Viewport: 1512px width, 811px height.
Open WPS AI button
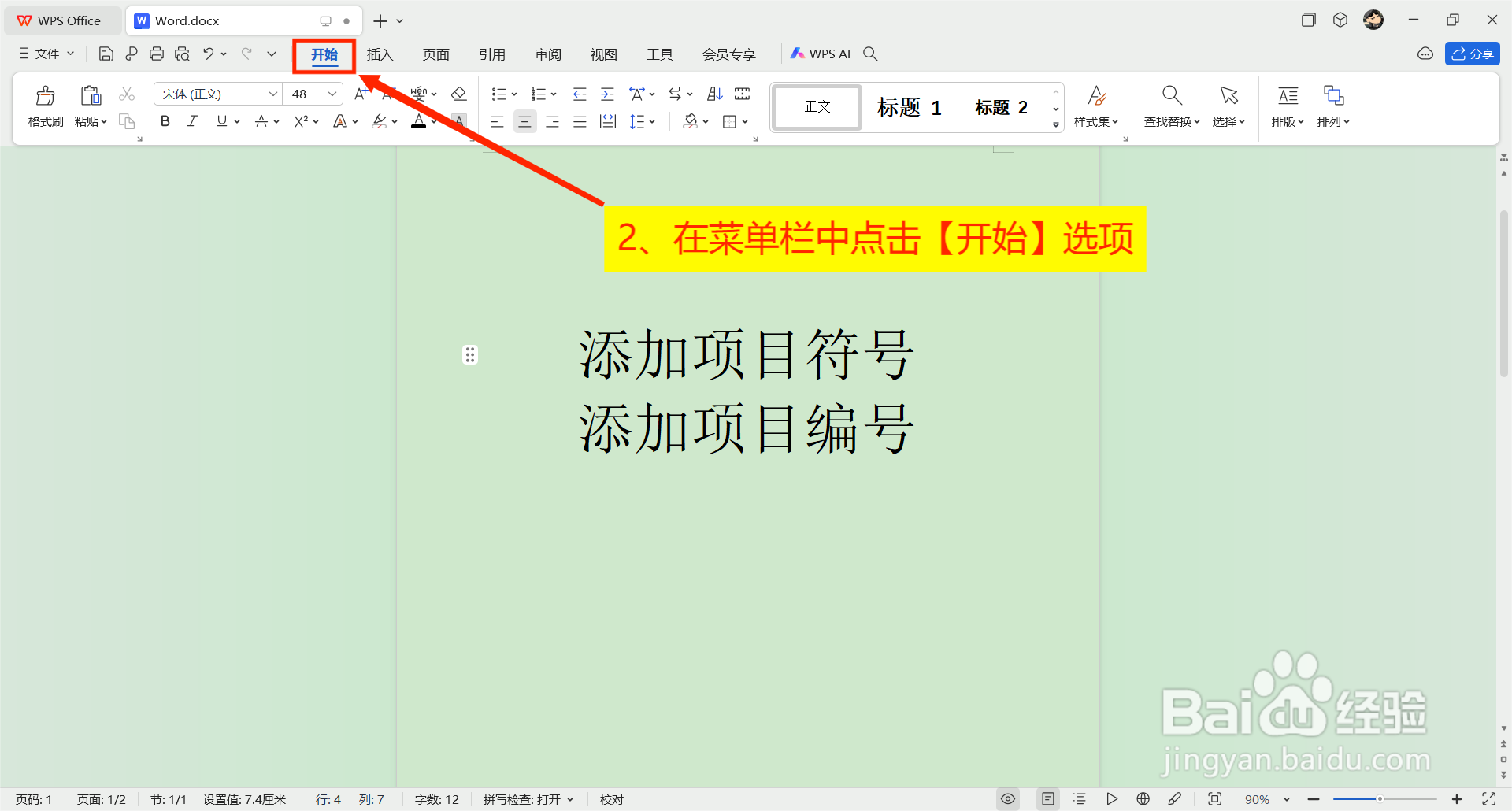pyautogui.click(x=821, y=54)
